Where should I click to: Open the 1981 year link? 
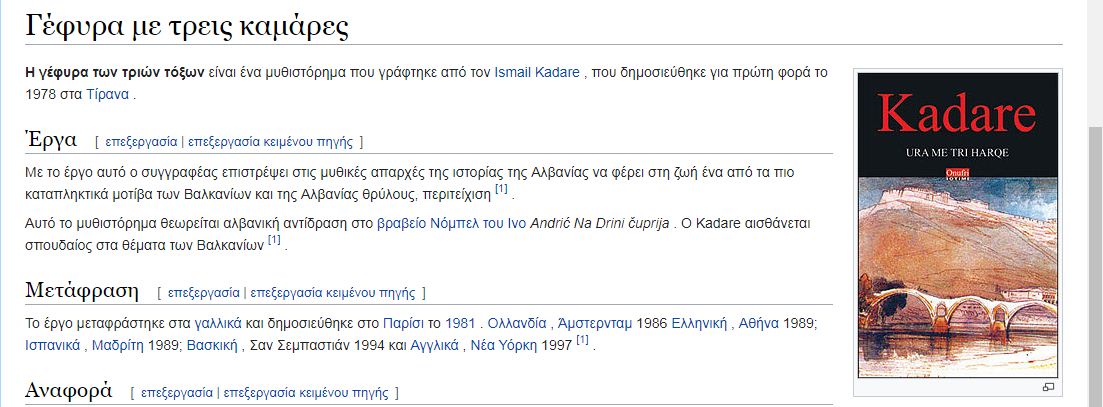(459, 324)
